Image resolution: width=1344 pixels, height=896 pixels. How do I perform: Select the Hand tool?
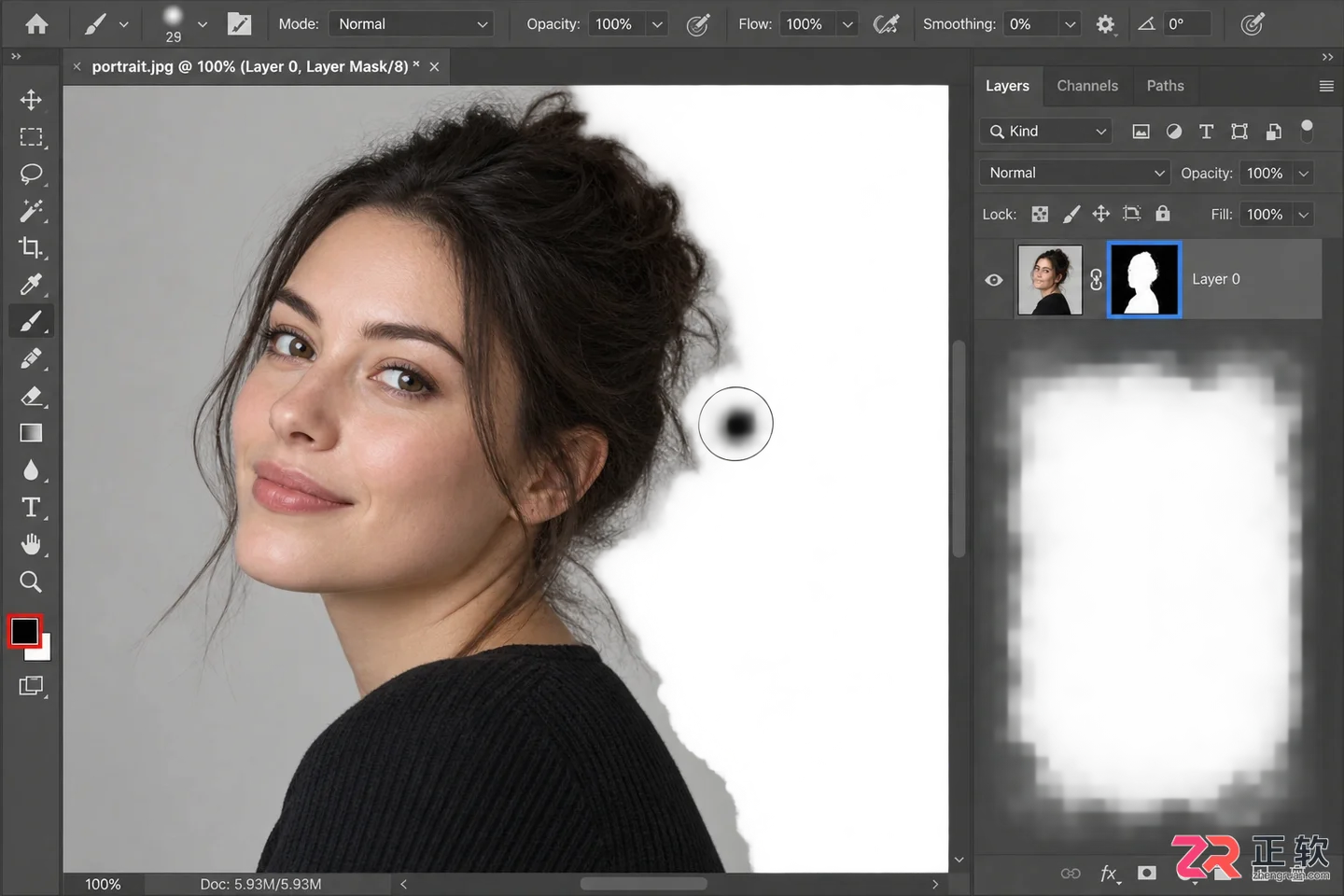pos(31,544)
